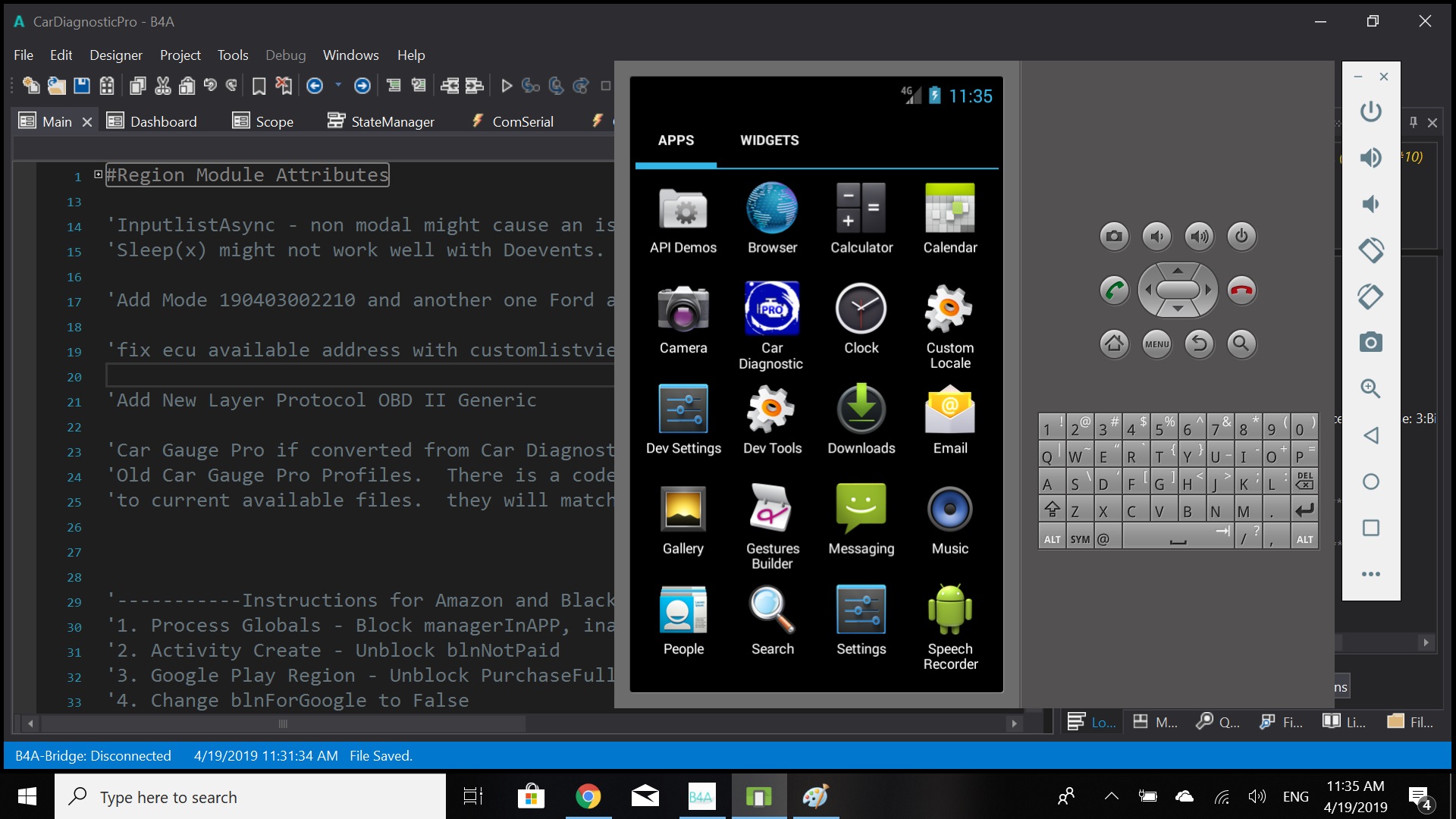Screen dimensions: 1456x819
Task: Open the navigate-back history dropdown arrow
Action: pyautogui.click(x=338, y=85)
